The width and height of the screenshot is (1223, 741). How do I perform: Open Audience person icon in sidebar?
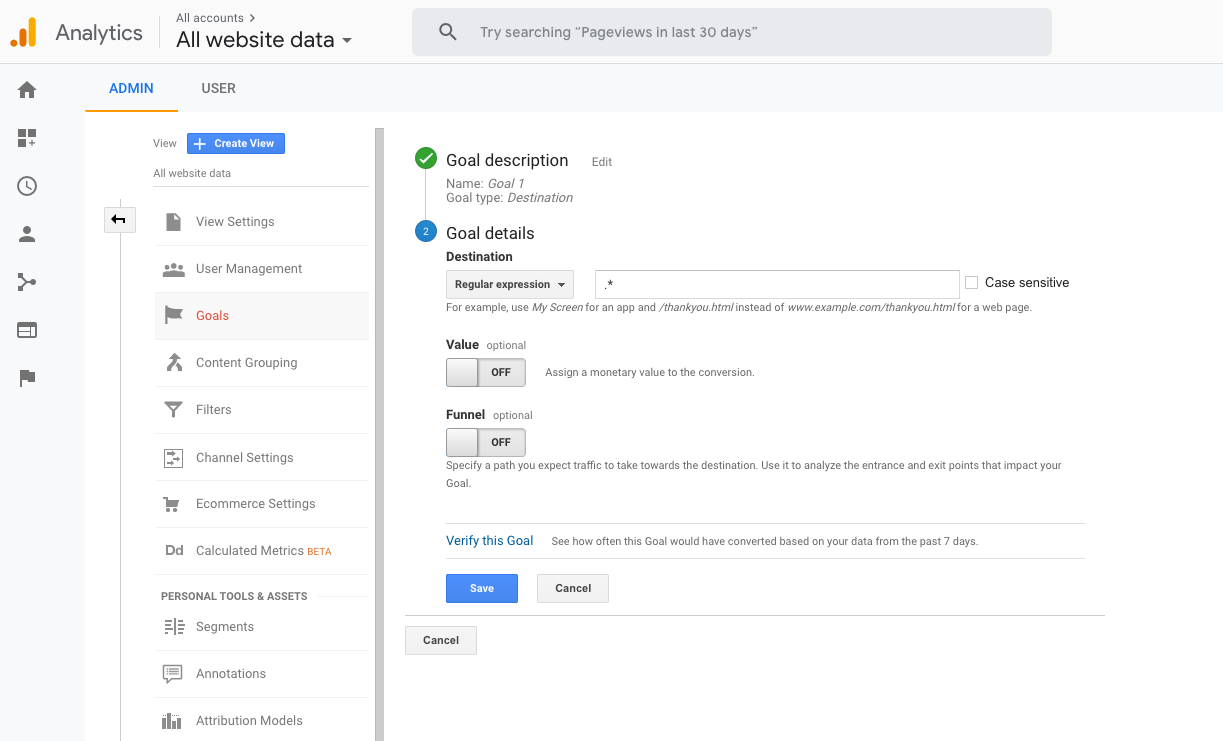[27, 234]
